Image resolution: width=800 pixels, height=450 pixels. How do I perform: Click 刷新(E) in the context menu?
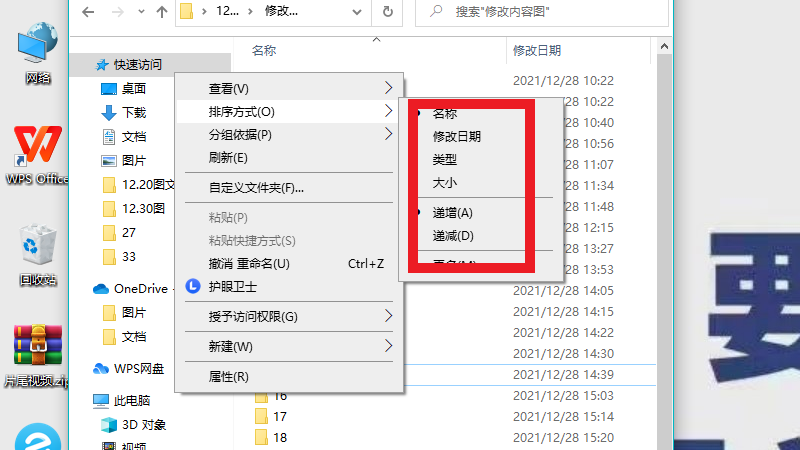[228, 158]
